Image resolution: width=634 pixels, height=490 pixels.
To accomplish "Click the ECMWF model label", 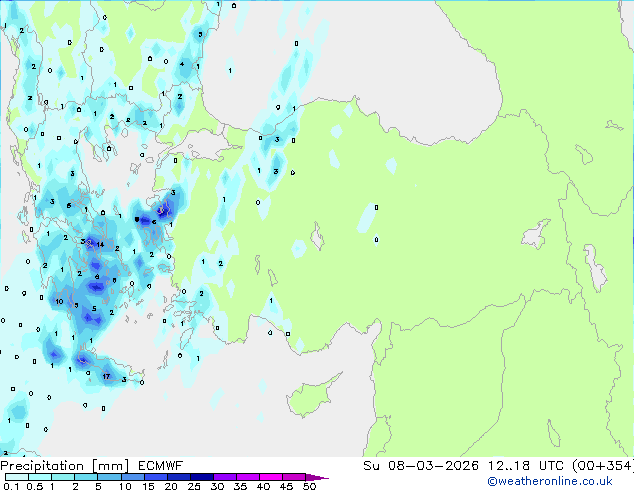I will click(x=161, y=466).
